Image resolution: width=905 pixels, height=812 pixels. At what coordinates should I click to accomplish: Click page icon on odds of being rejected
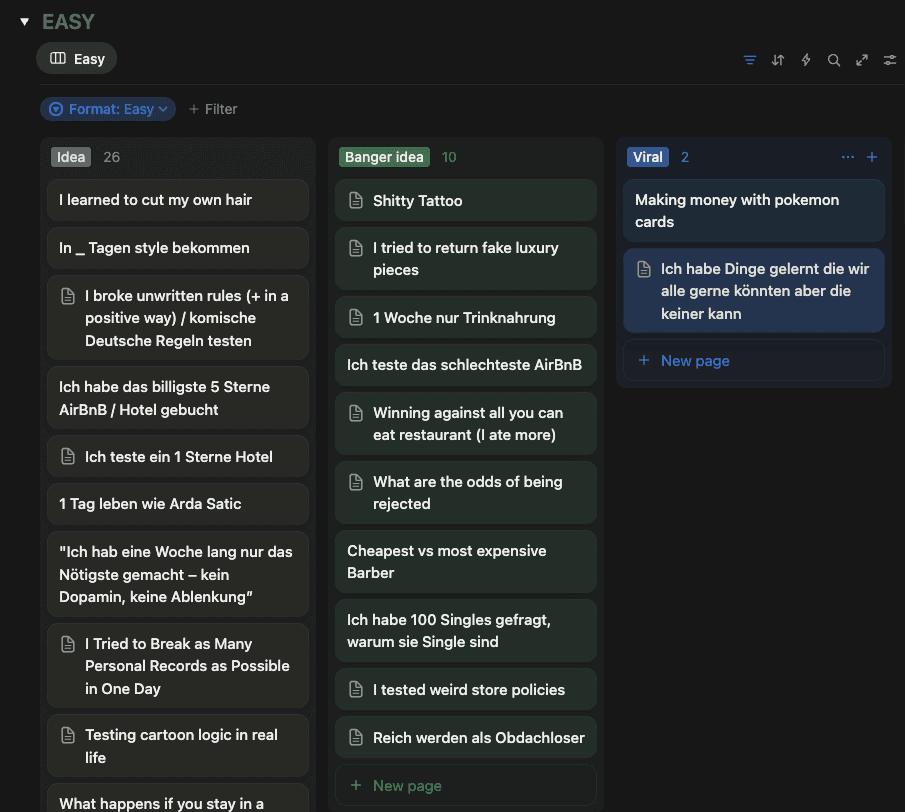356,482
